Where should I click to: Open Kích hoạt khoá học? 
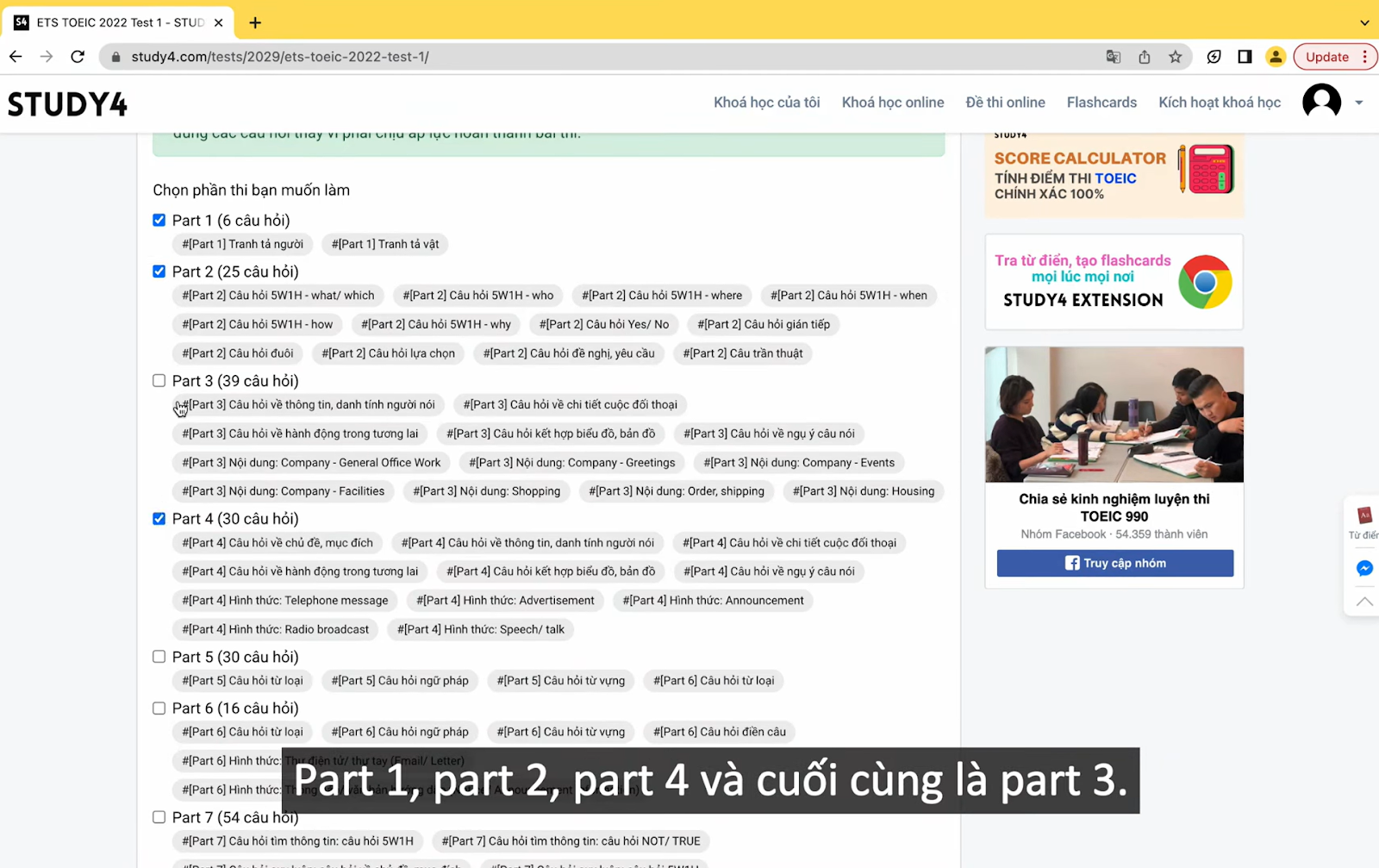1220,103
